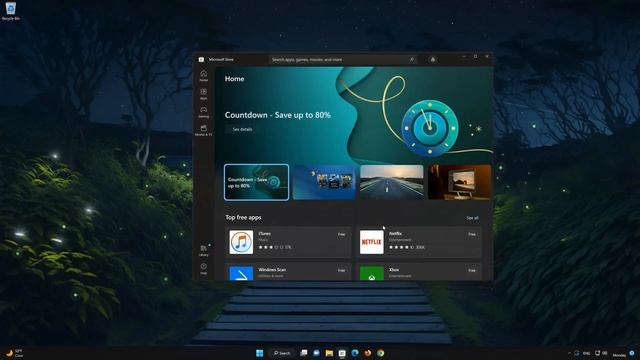Click the Store search field
Screen dimensions: 640x360
(343, 60)
